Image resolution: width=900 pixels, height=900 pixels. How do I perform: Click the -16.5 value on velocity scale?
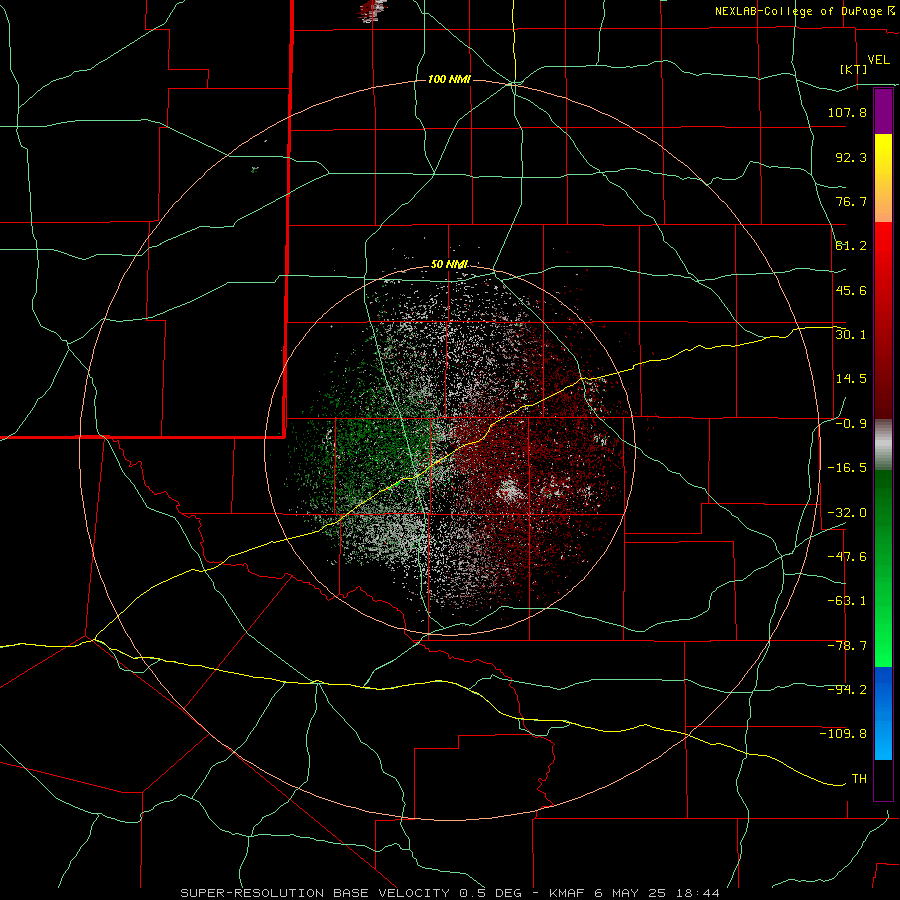pyautogui.click(x=847, y=468)
